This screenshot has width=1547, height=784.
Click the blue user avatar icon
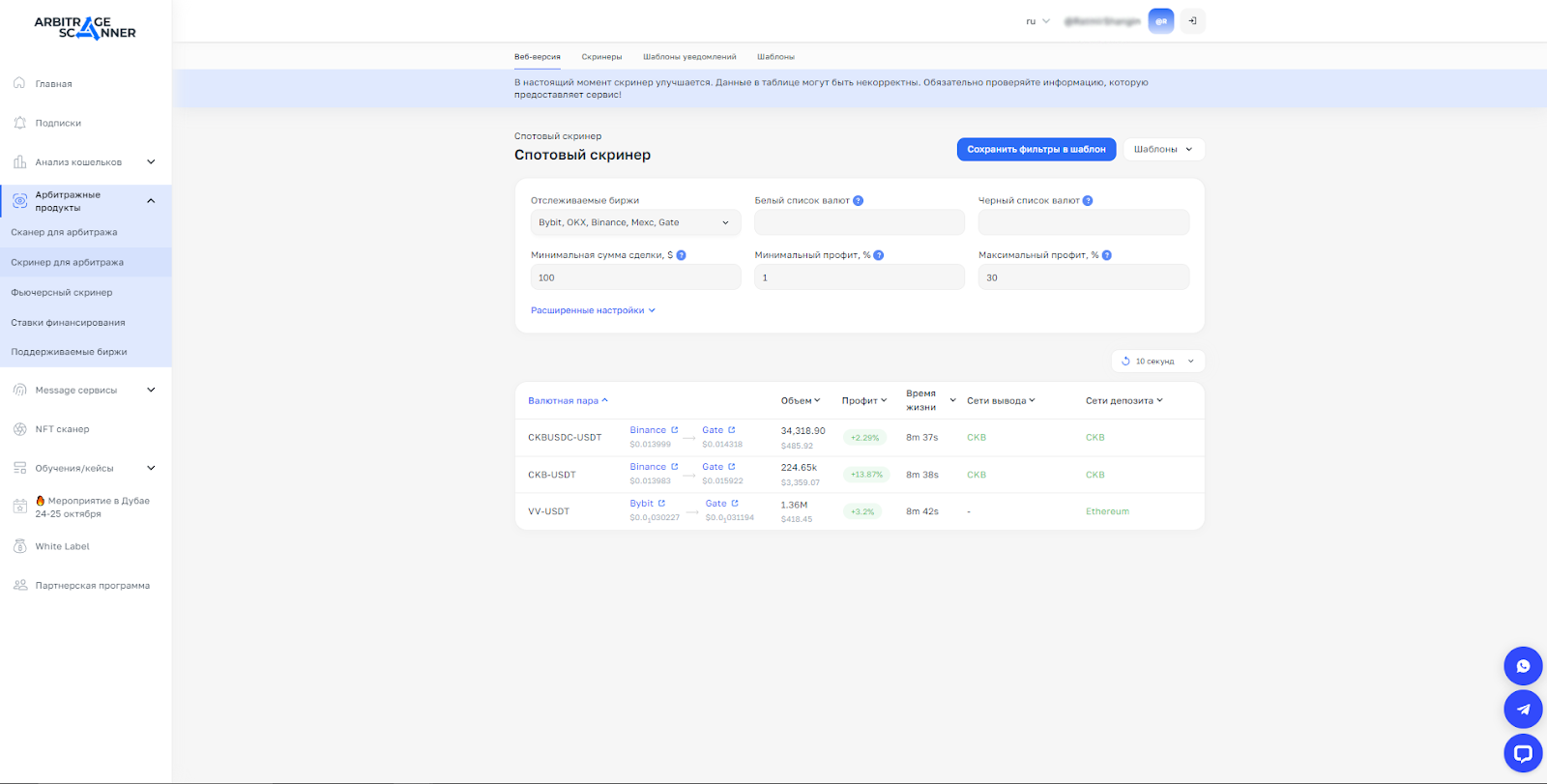point(1161,21)
